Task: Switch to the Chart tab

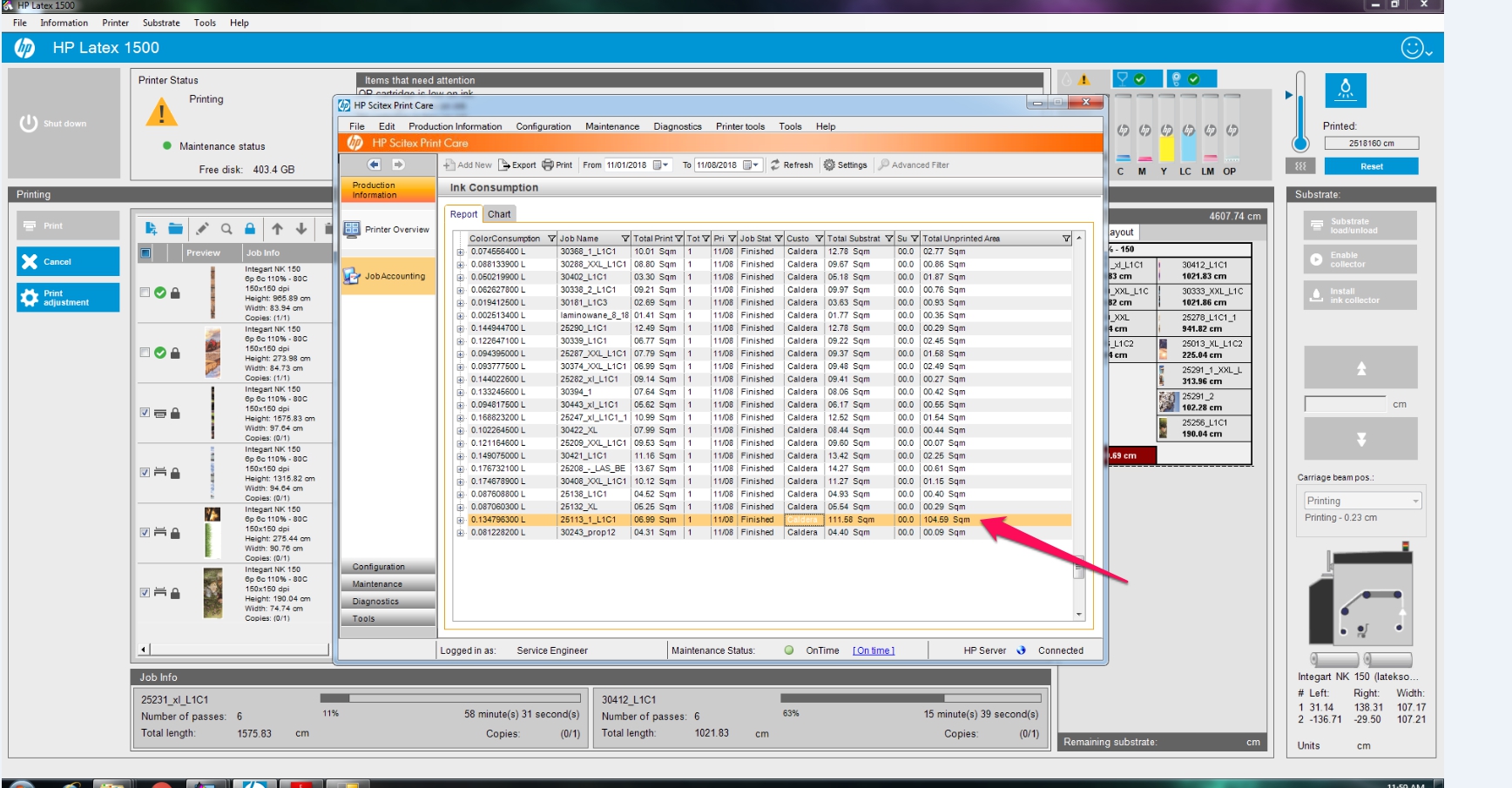Action: (499, 214)
